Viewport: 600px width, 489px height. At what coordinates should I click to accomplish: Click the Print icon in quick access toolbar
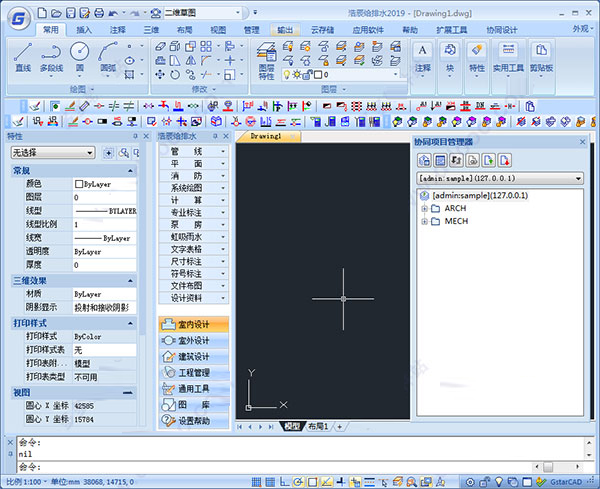[x=99, y=13]
